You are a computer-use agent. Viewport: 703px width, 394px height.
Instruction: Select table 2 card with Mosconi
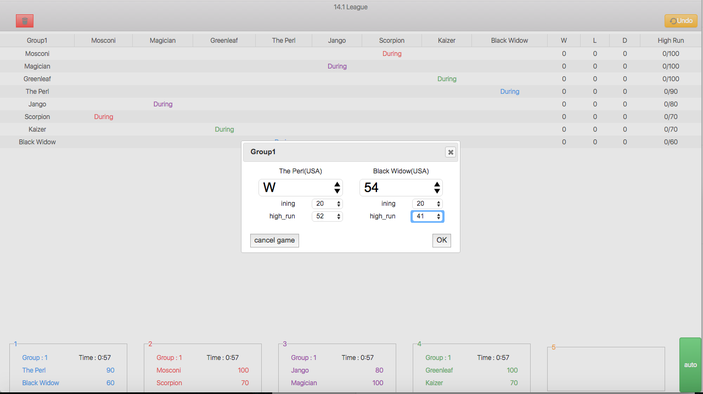click(x=203, y=368)
